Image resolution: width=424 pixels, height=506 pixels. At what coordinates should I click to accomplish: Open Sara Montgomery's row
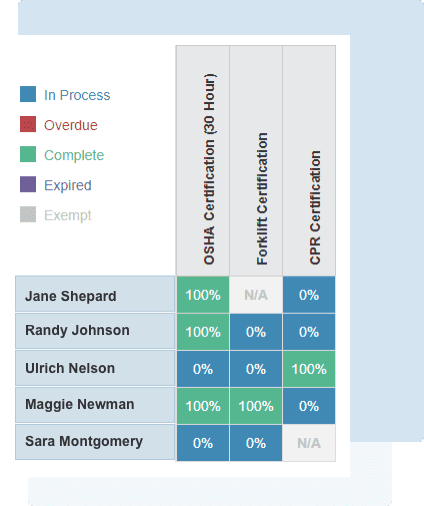[x=95, y=442]
